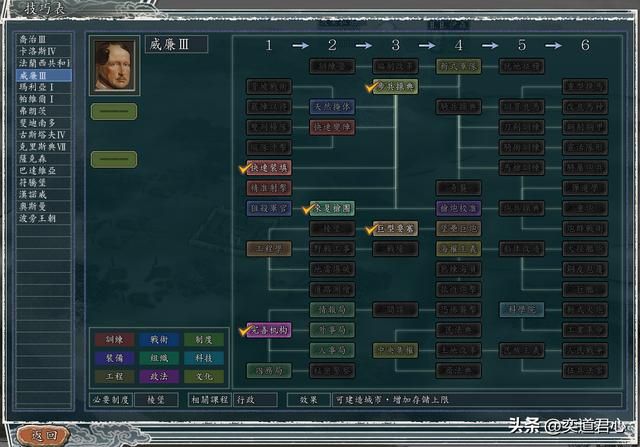
Task: Click the 必要制度 label box
Action: (111, 400)
